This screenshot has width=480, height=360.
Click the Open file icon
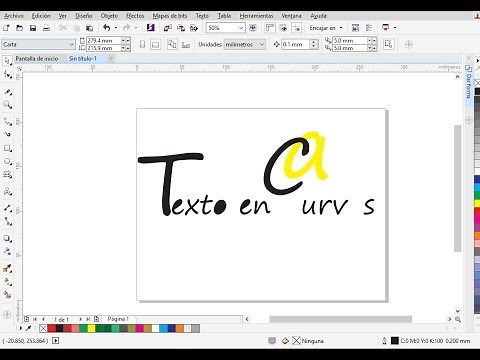pyautogui.click(x=20, y=28)
